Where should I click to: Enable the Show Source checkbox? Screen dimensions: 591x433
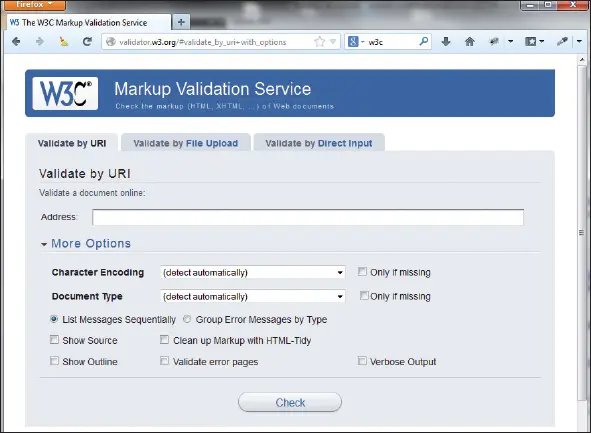pos(54,340)
